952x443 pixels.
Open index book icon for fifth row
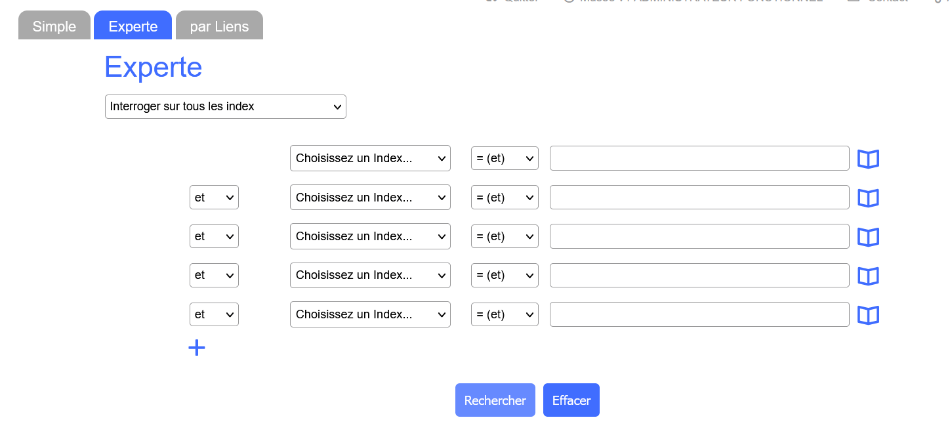tap(868, 315)
